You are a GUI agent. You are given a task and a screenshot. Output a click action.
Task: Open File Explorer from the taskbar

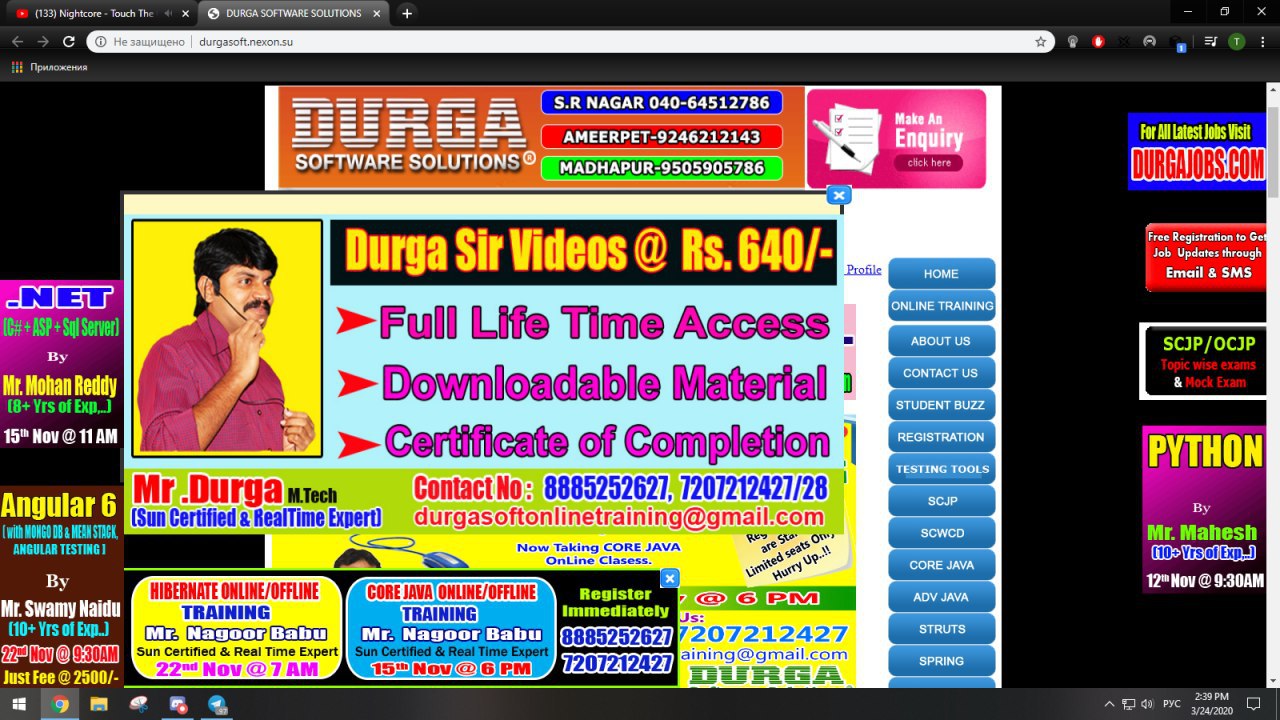(99, 704)
